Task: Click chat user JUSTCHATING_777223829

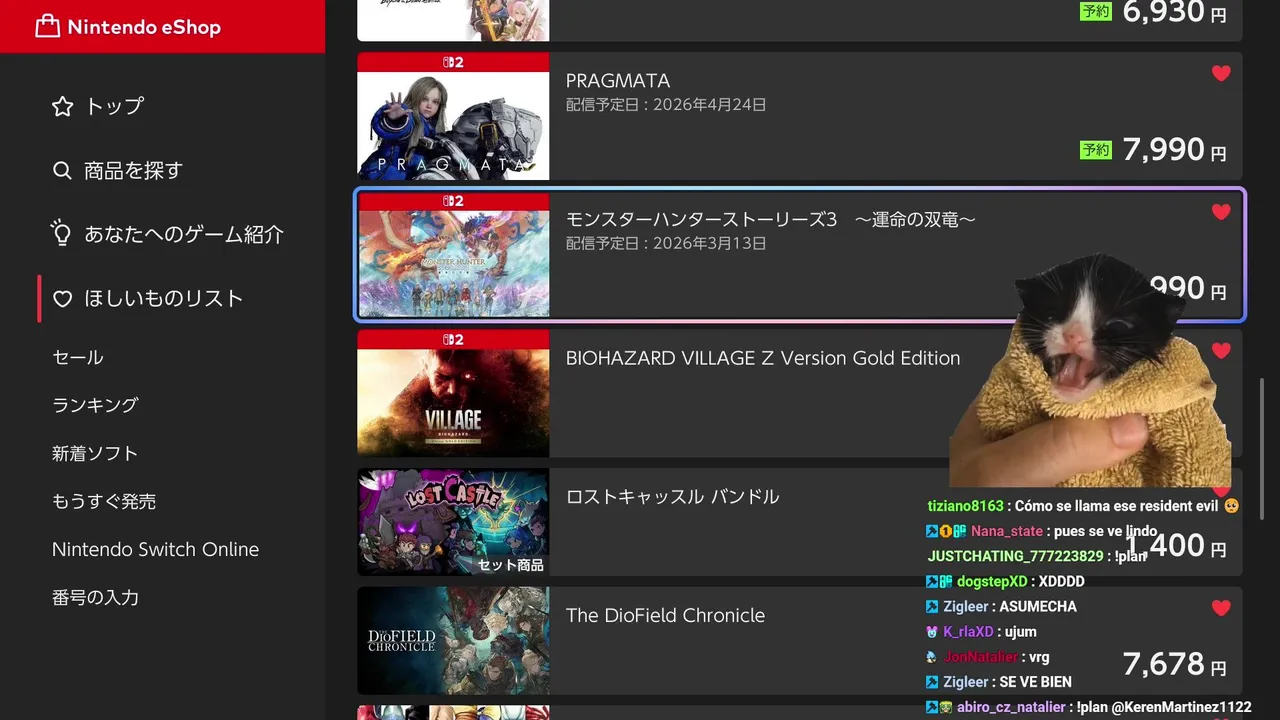Action: [1015, 556]
